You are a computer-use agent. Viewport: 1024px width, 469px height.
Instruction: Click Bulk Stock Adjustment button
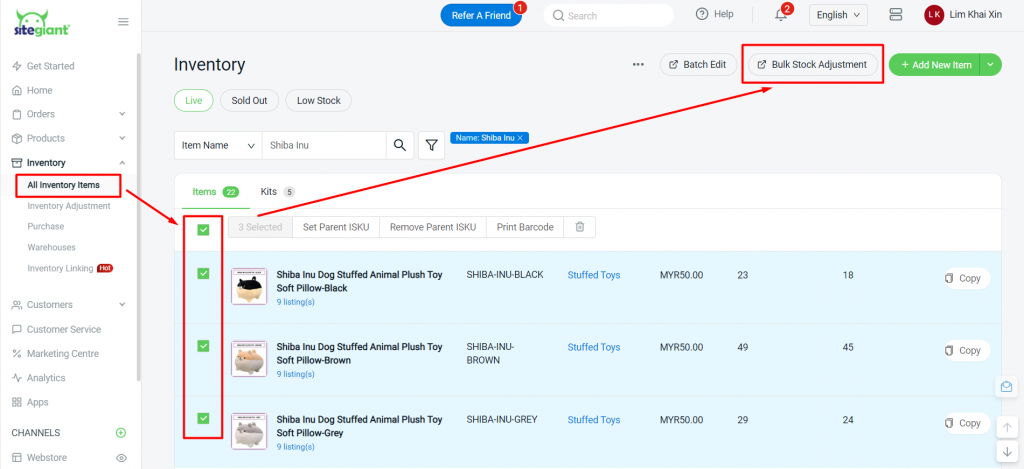[x=812, y=65]
